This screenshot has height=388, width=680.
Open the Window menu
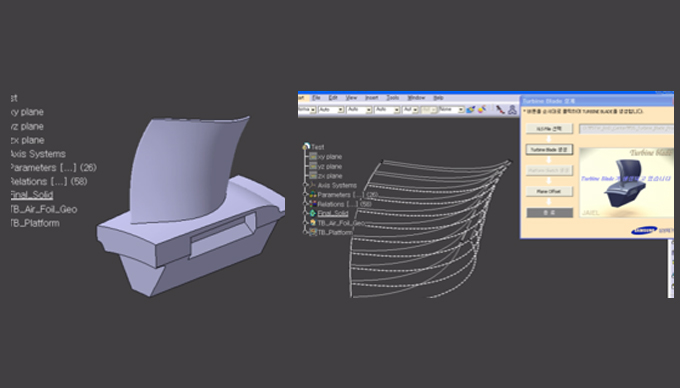point(416,98)
